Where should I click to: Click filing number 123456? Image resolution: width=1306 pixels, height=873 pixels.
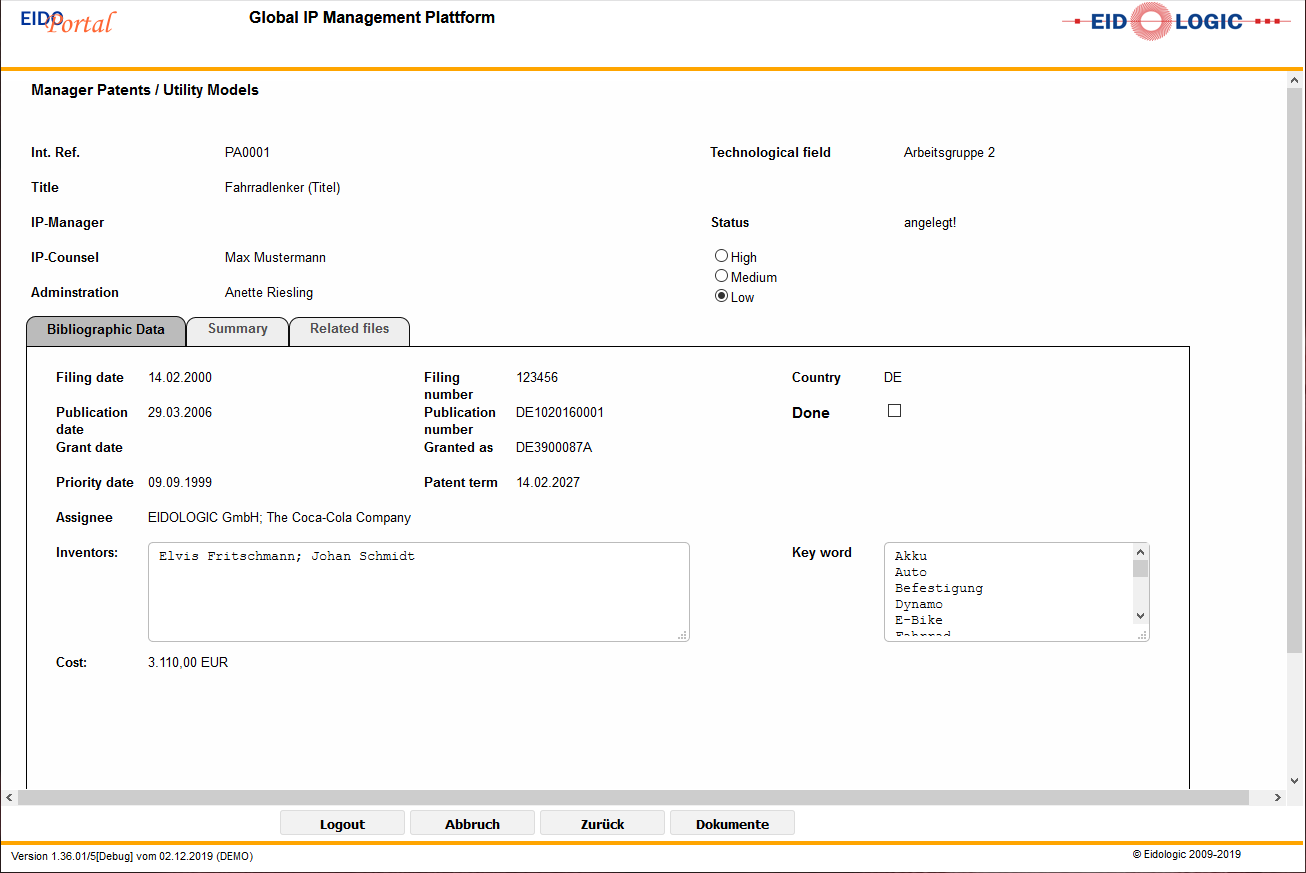[537, 378]
